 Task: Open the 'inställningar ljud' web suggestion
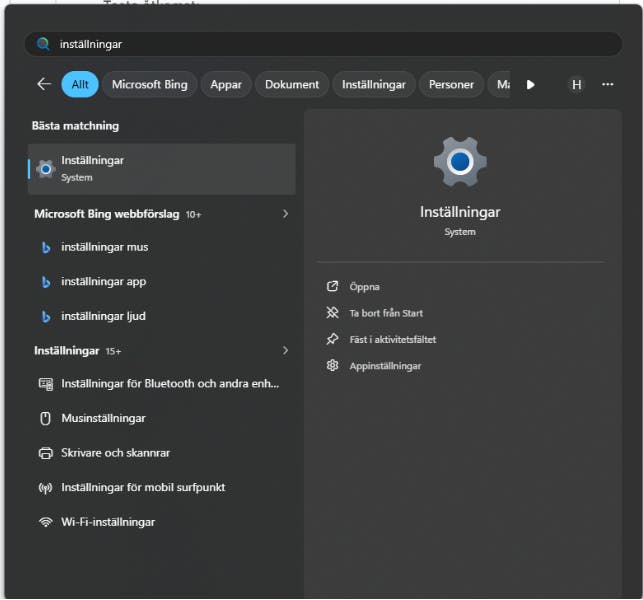click(103, 316)
